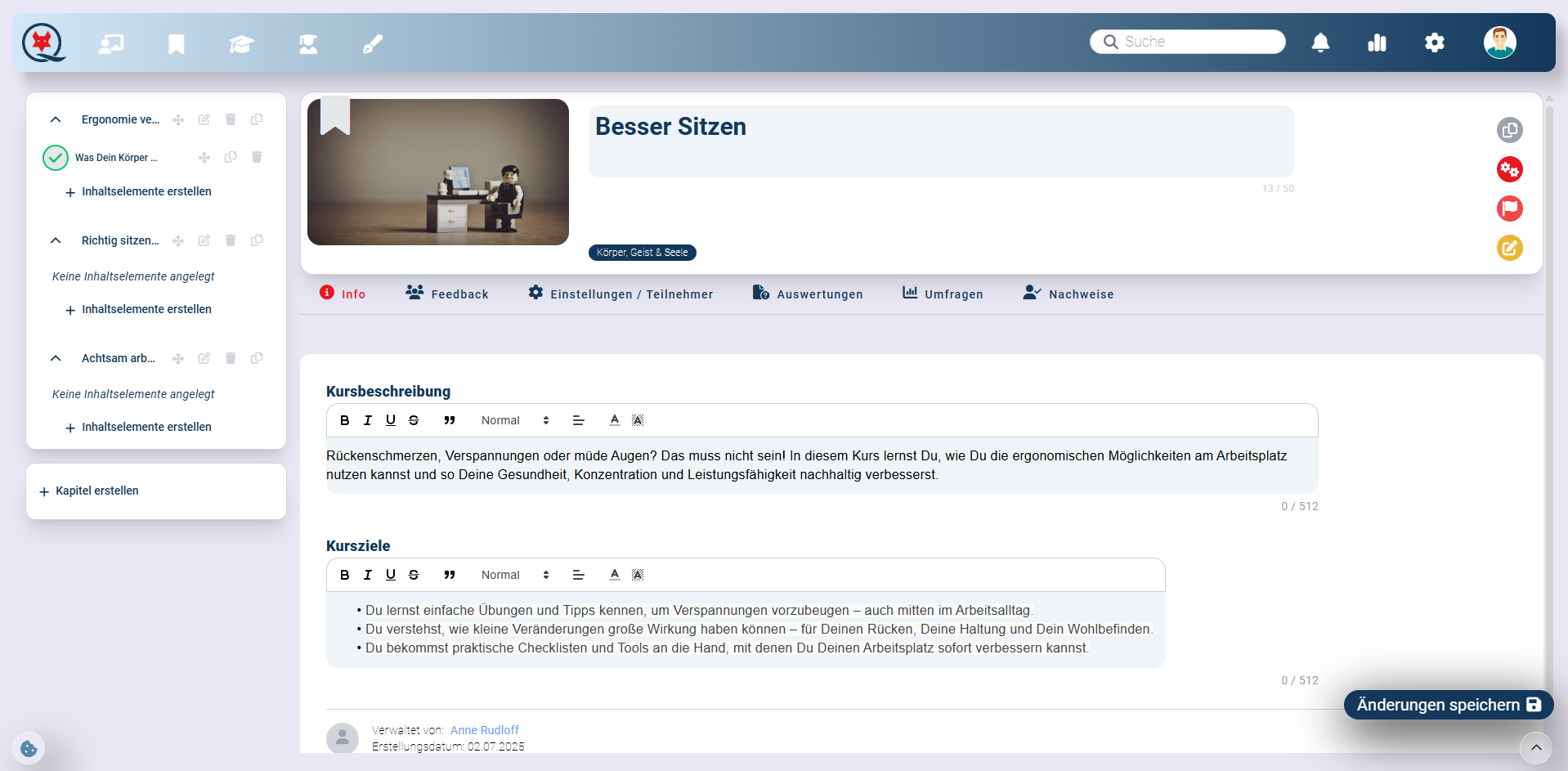Open text alignment dropdown in Kursziele
This screenshot has width=1568, height=771.
pos(579,575)
